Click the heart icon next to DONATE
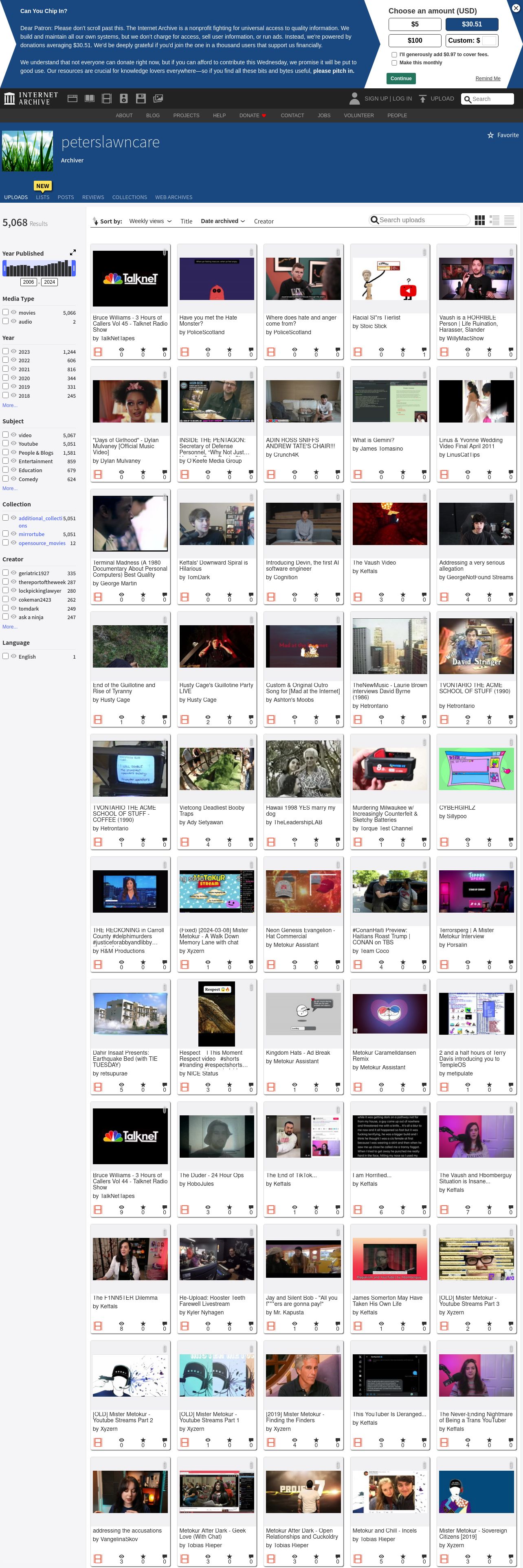 tap(264, 116)
